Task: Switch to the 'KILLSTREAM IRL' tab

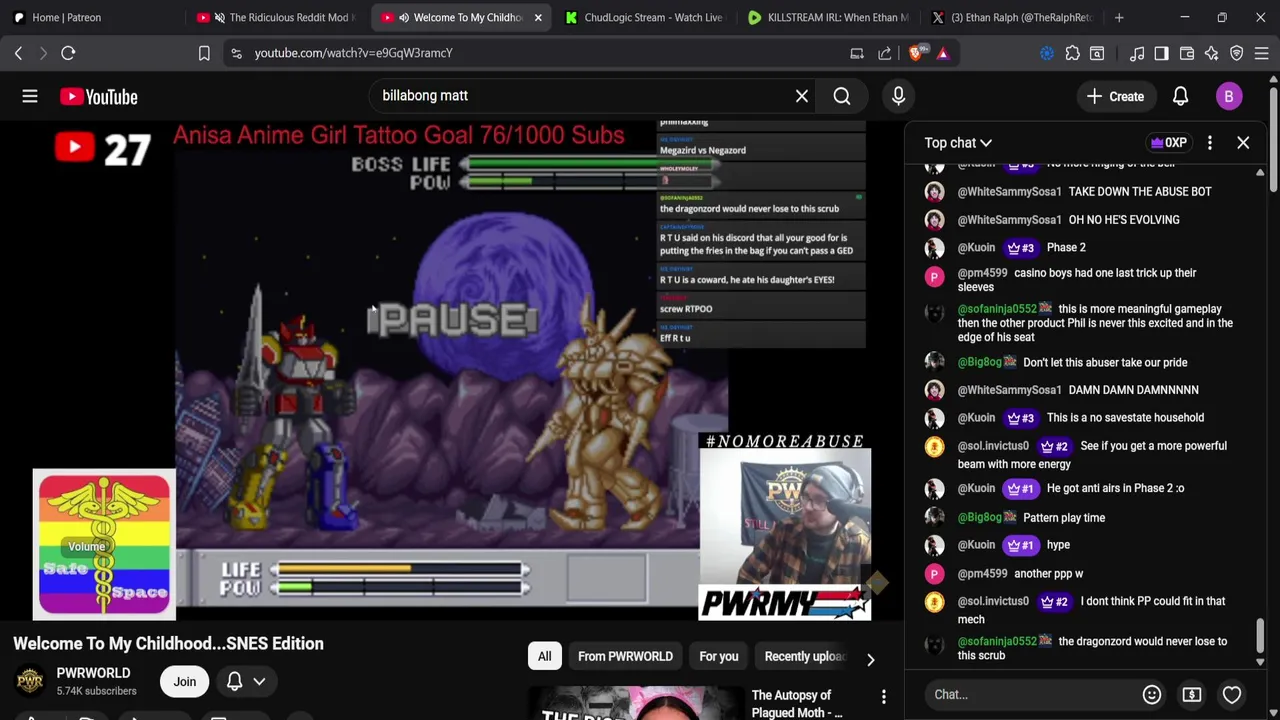Action: (827, 17)
